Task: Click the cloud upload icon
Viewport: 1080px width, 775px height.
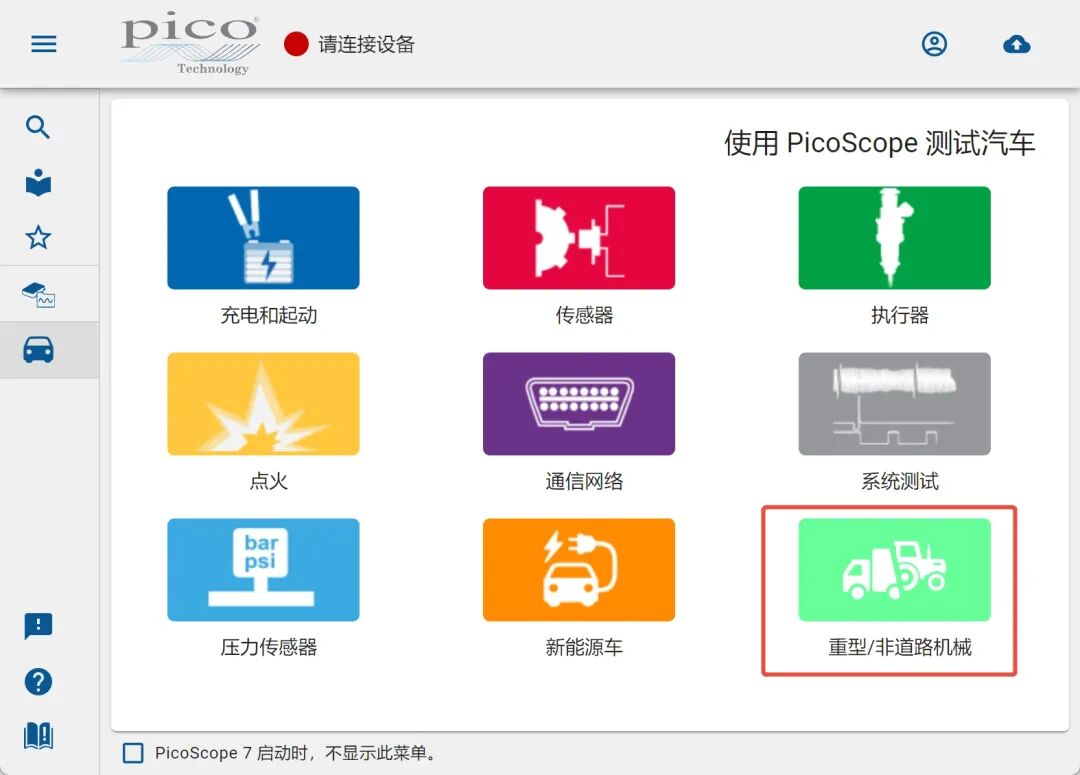Action: [x=1017, y=45]
